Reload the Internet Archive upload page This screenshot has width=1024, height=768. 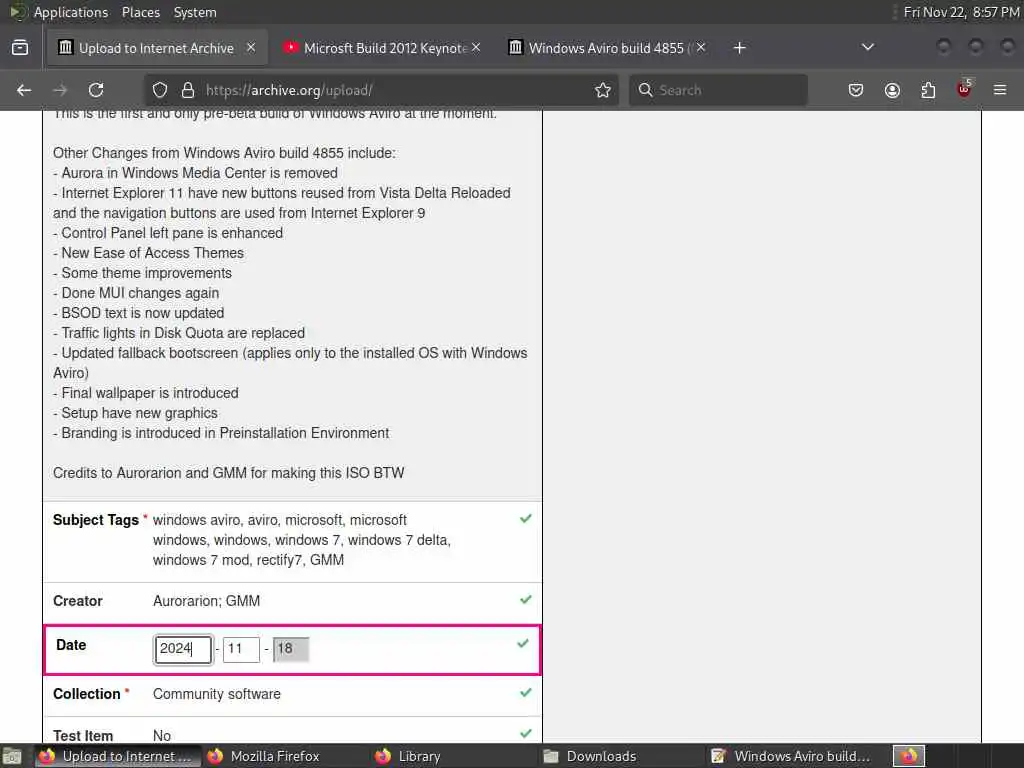(96, 90)
